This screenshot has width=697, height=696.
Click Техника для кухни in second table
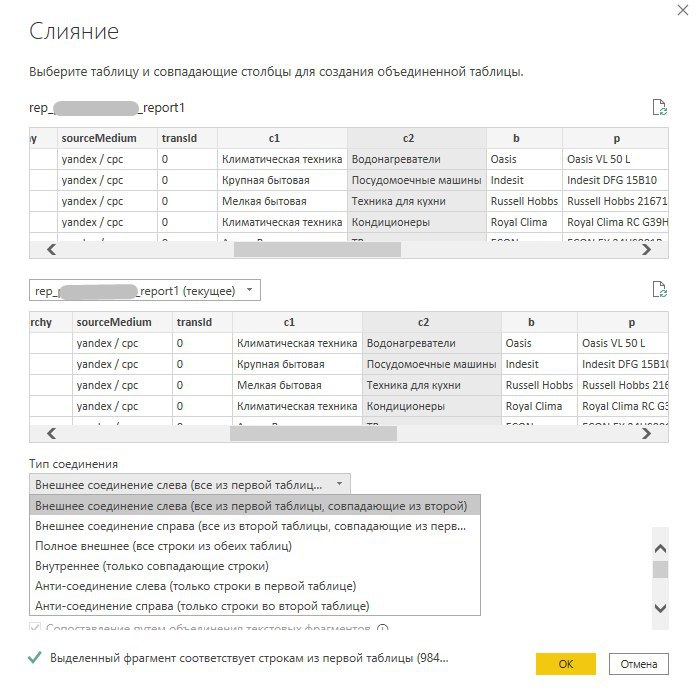click(432, 385)
